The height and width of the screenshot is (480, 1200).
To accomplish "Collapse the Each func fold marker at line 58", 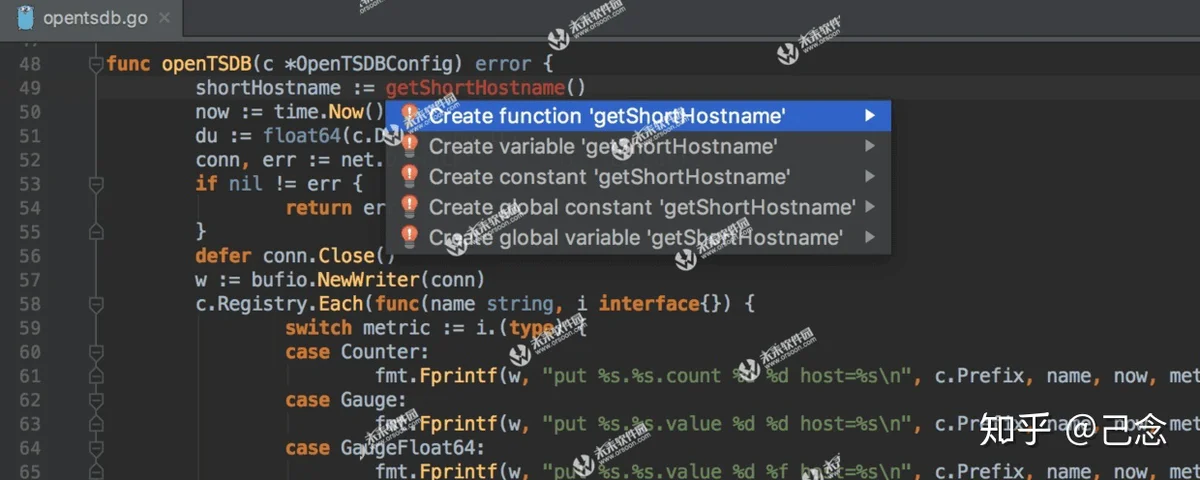I will pyautogui.click(x=96, y=304).
